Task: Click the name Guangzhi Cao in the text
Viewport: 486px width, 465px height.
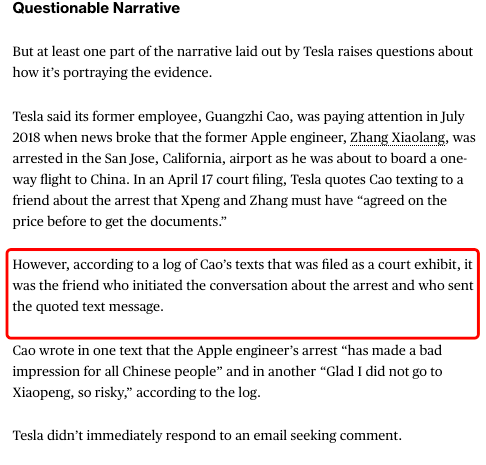Action: coord(247,117)
